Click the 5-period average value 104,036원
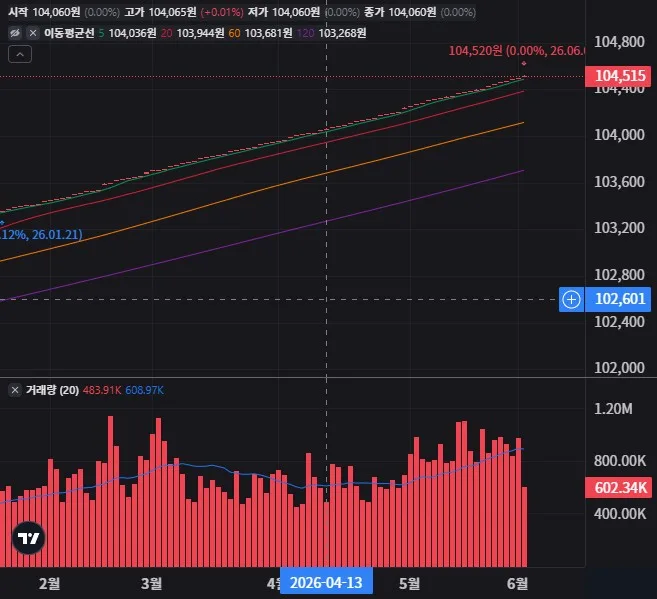 pos(132,33)
